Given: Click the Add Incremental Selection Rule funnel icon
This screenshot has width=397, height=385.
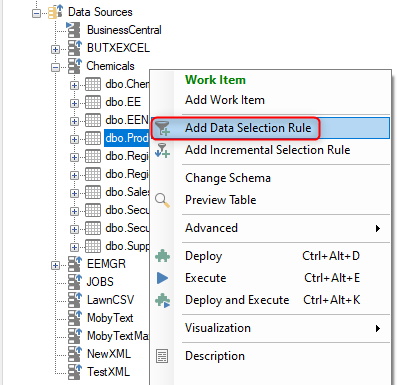Looking at the screenshot, I should [x=163, y=150].
